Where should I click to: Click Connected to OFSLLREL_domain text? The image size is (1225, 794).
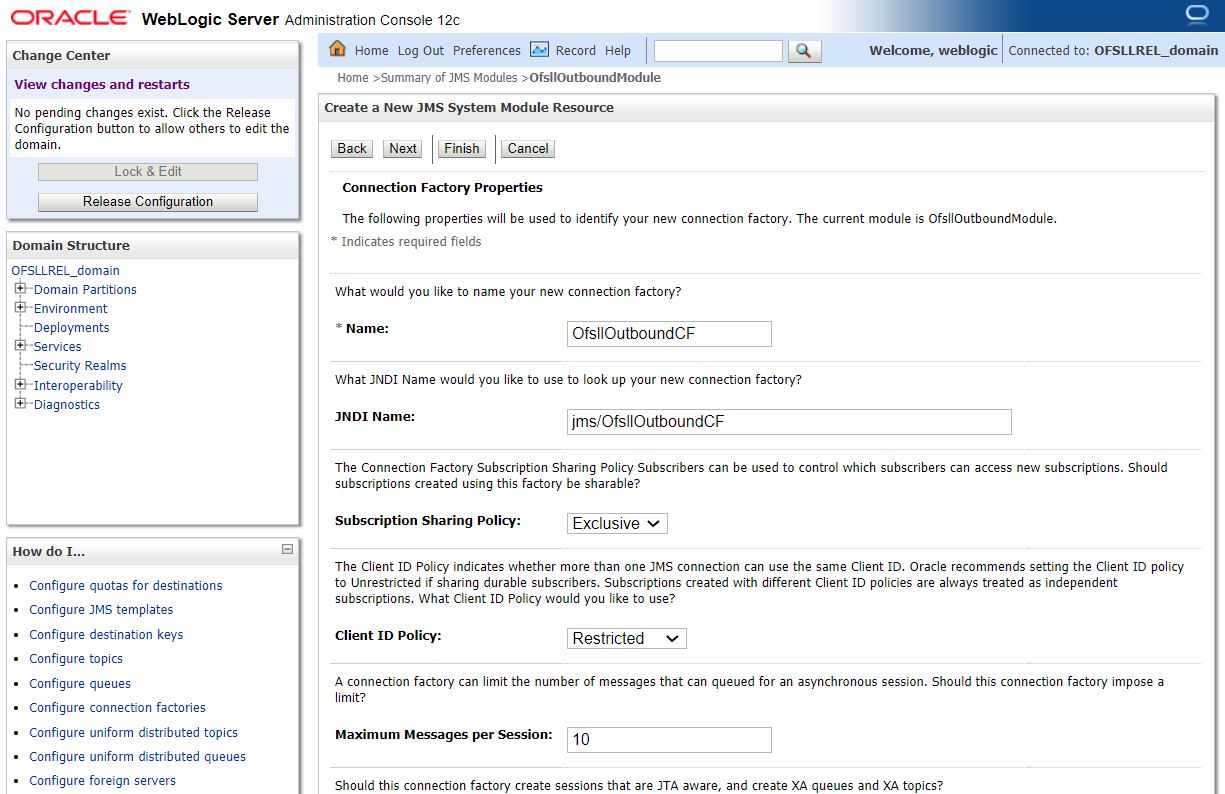(1113, 50)
